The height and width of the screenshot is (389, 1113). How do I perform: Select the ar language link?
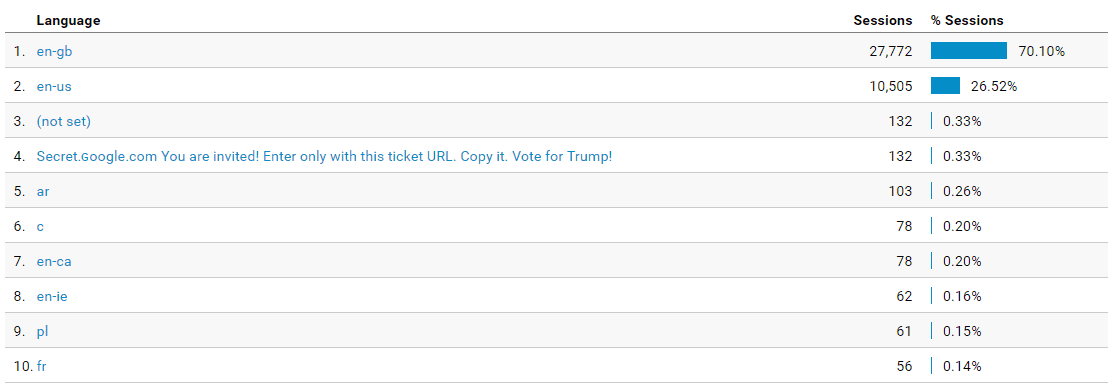pos(43,192)
